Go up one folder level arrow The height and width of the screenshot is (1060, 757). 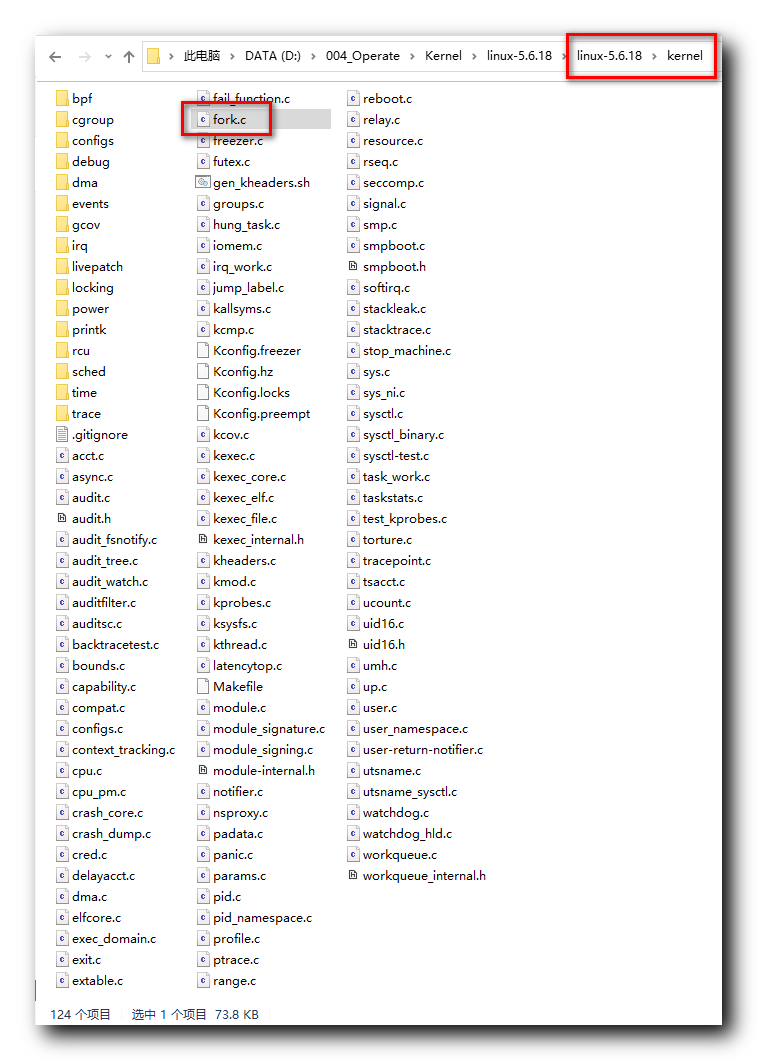point(129,57)
